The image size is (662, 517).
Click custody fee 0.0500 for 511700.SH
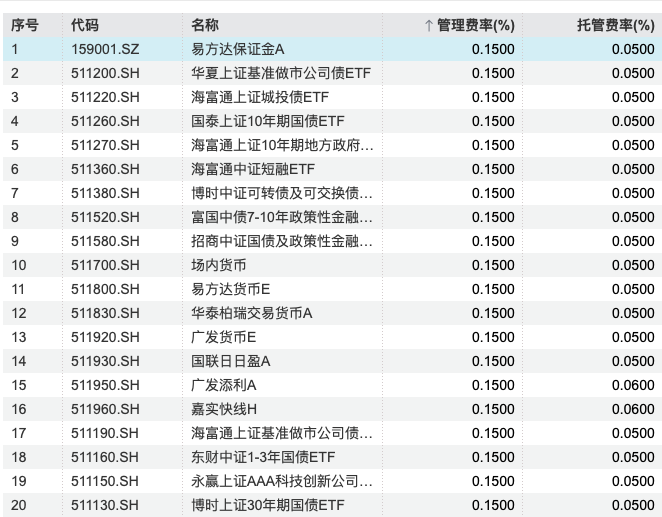[x=633, y=265]
